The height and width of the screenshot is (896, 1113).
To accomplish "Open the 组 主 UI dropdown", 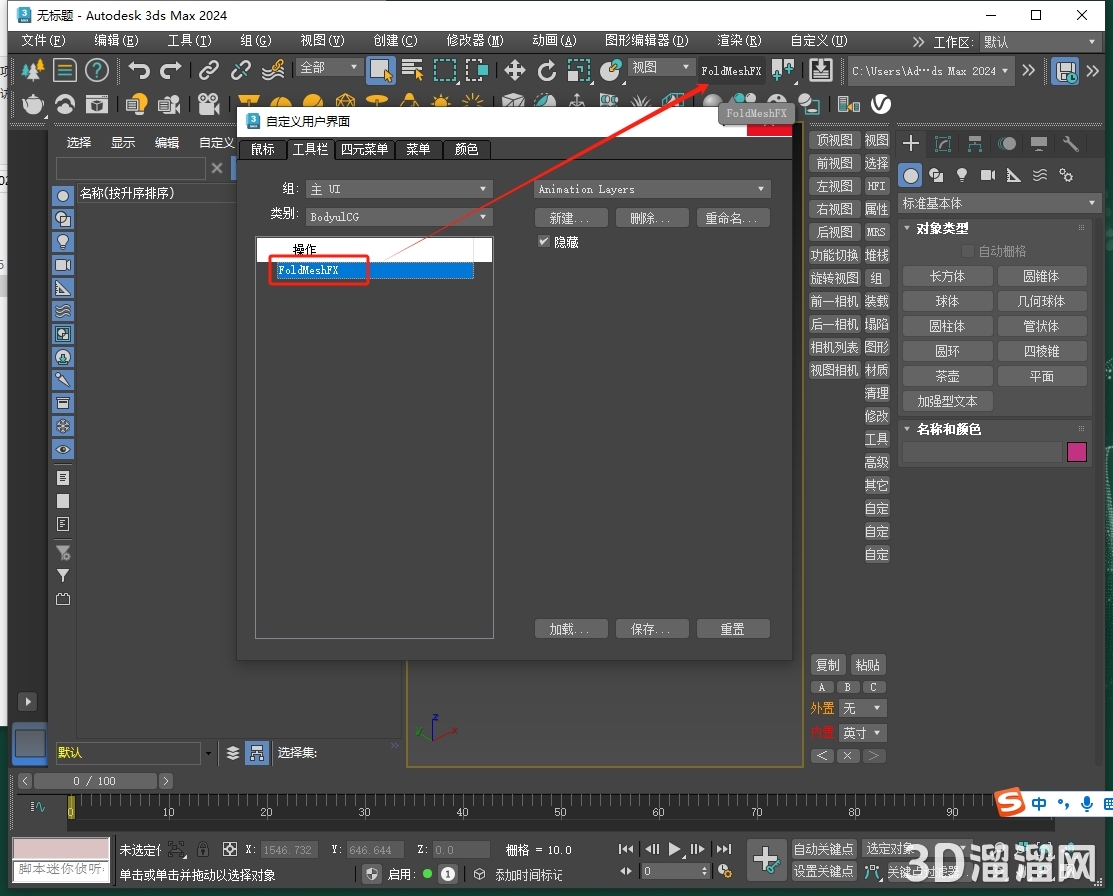I will [x=399, y=190].
